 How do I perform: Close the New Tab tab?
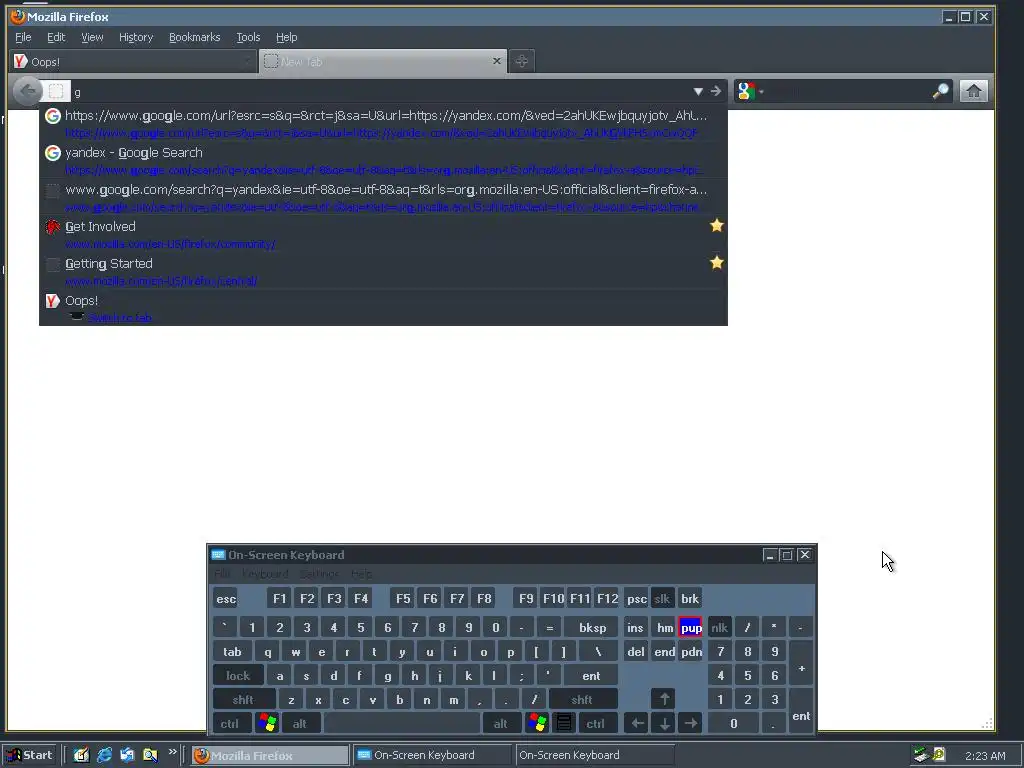496,61
